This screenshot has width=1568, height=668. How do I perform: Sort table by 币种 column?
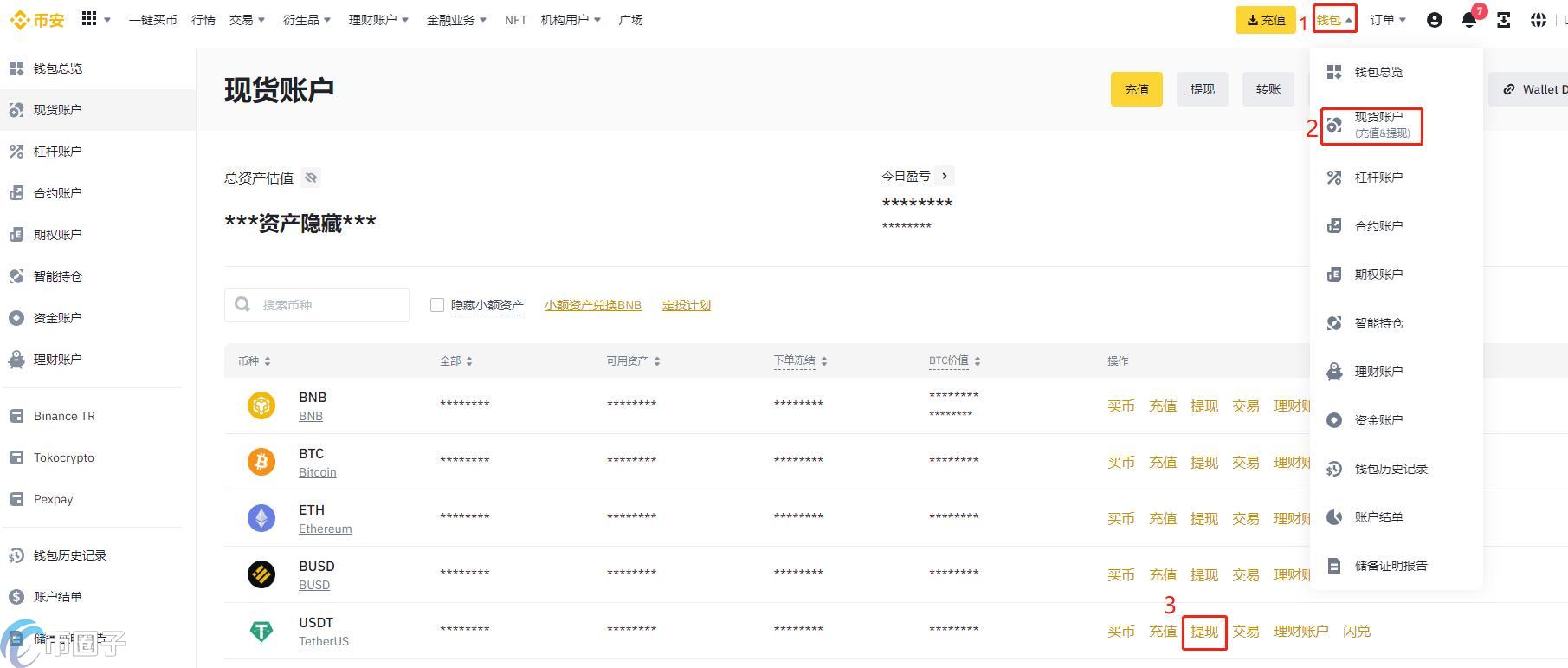pos(255,360)
